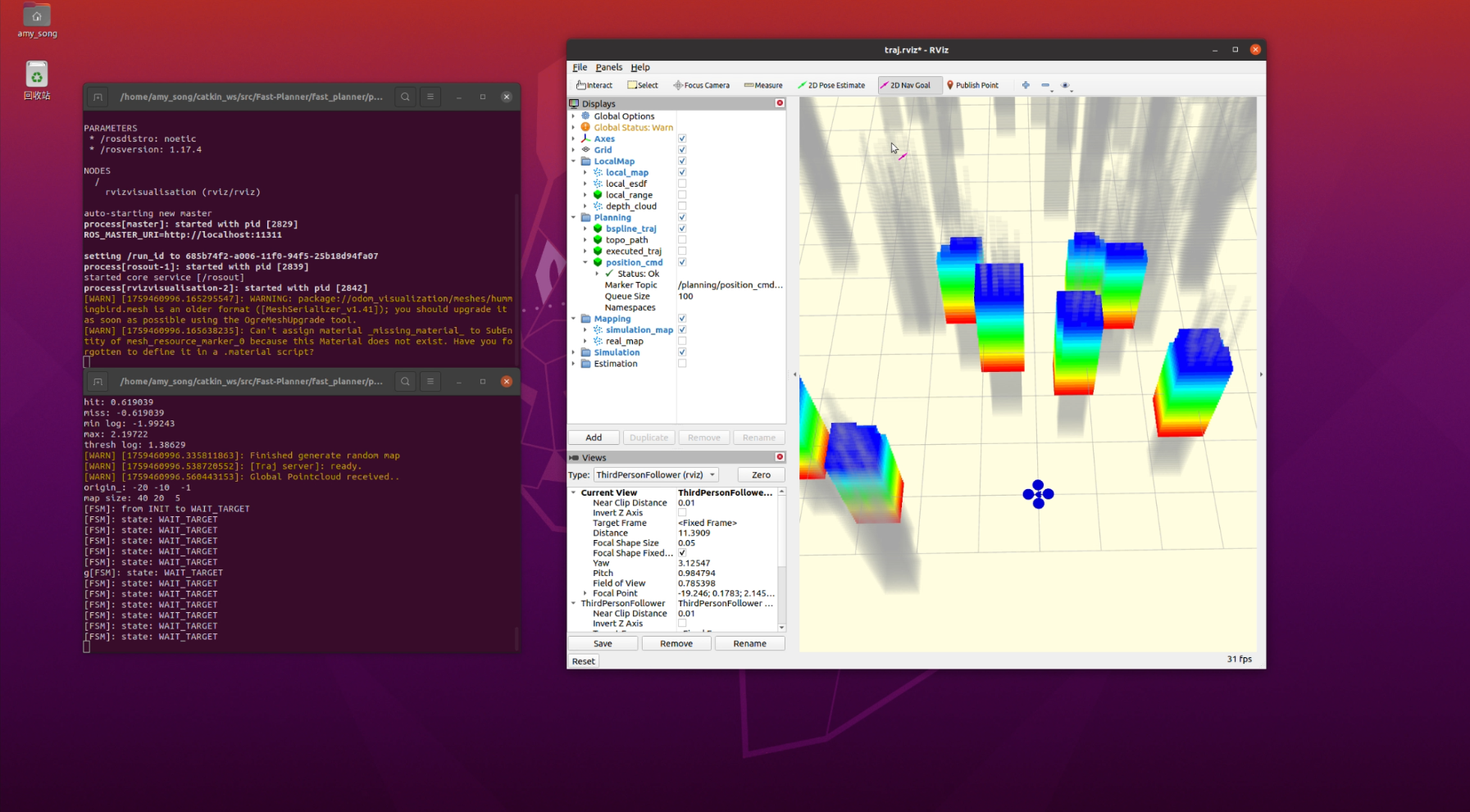Open the amy_song home folder desktop icon
Viewport: 1470px width, 812px height.
37,20
